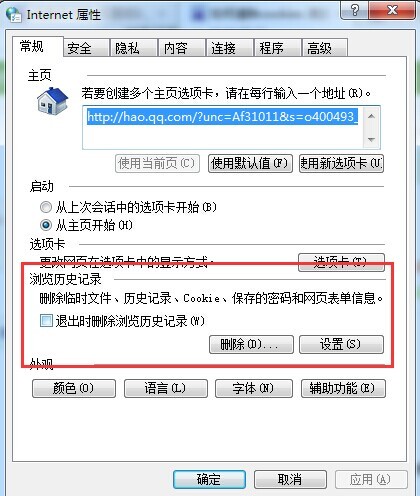Select 从主页开始 radio option

click(46, 225)
